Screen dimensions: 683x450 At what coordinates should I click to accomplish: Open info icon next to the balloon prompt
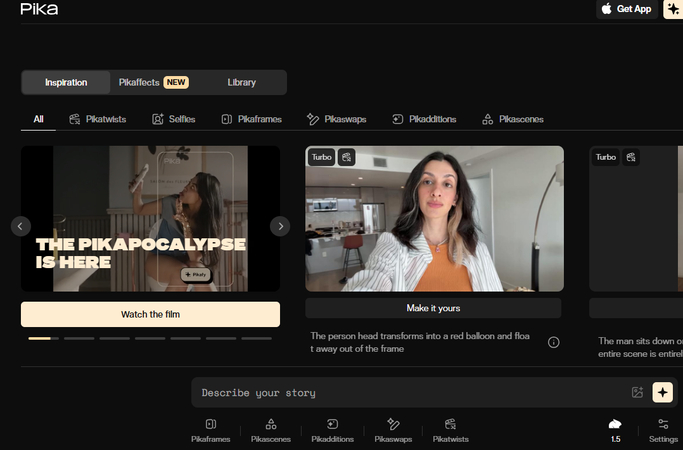pos(553,342)
